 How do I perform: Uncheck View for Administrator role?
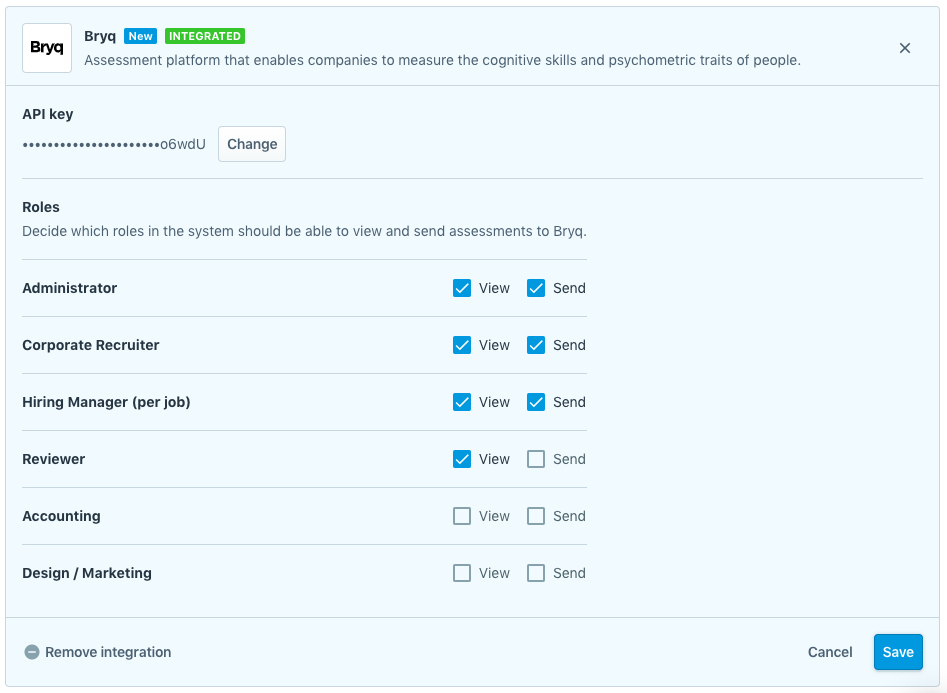(x=462, y=288)
